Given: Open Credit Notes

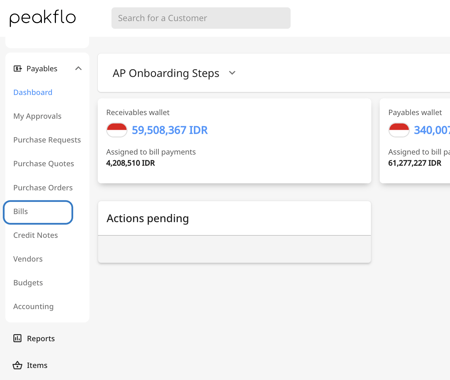Looking at the screenshot, I should [x=36, y=235].
